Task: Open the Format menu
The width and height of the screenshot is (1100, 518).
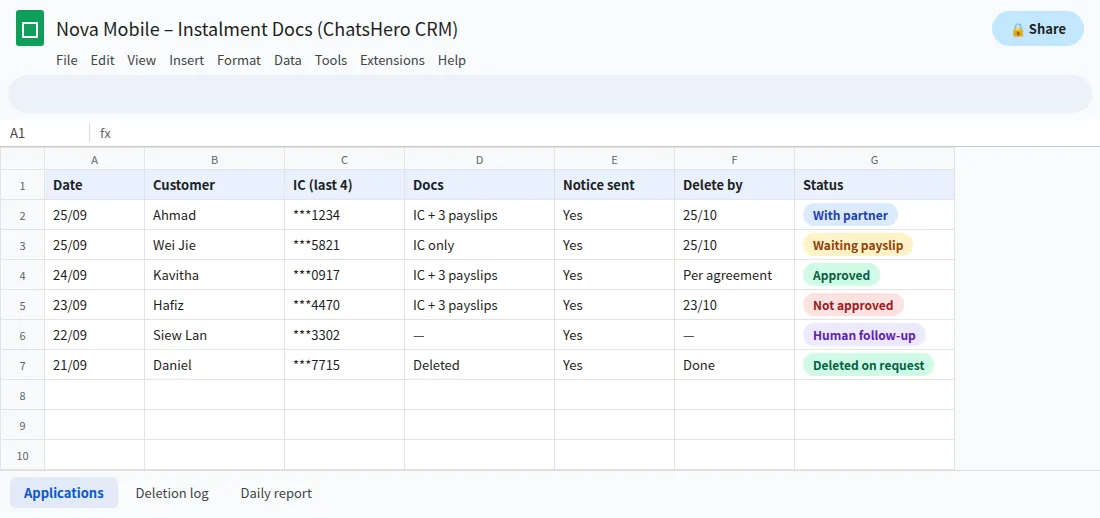Action: coord(239,60)
